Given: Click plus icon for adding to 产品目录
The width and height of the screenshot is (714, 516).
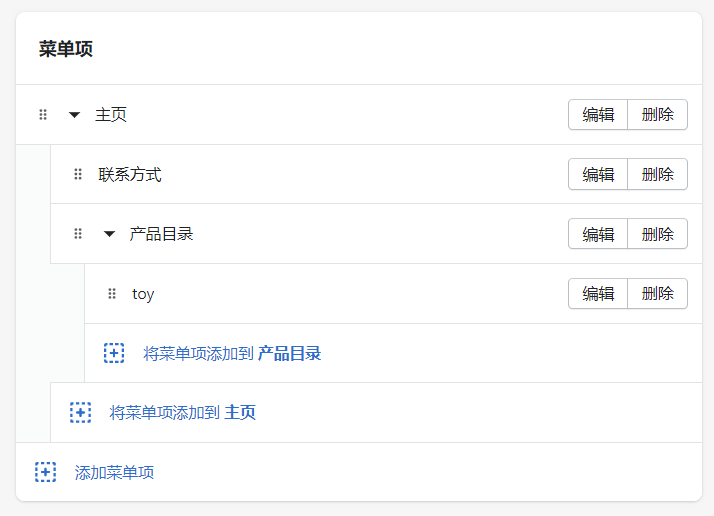Looking at the screenshot, I should 114,353.
